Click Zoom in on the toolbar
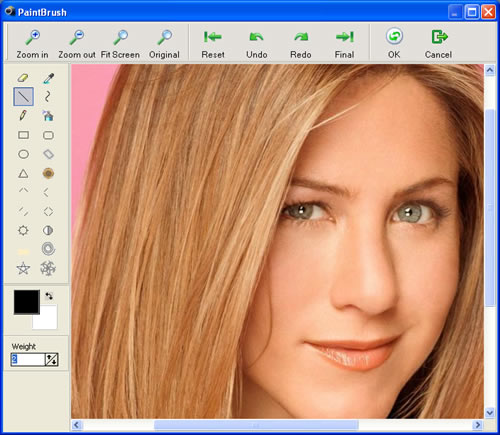 click(32, 44)
